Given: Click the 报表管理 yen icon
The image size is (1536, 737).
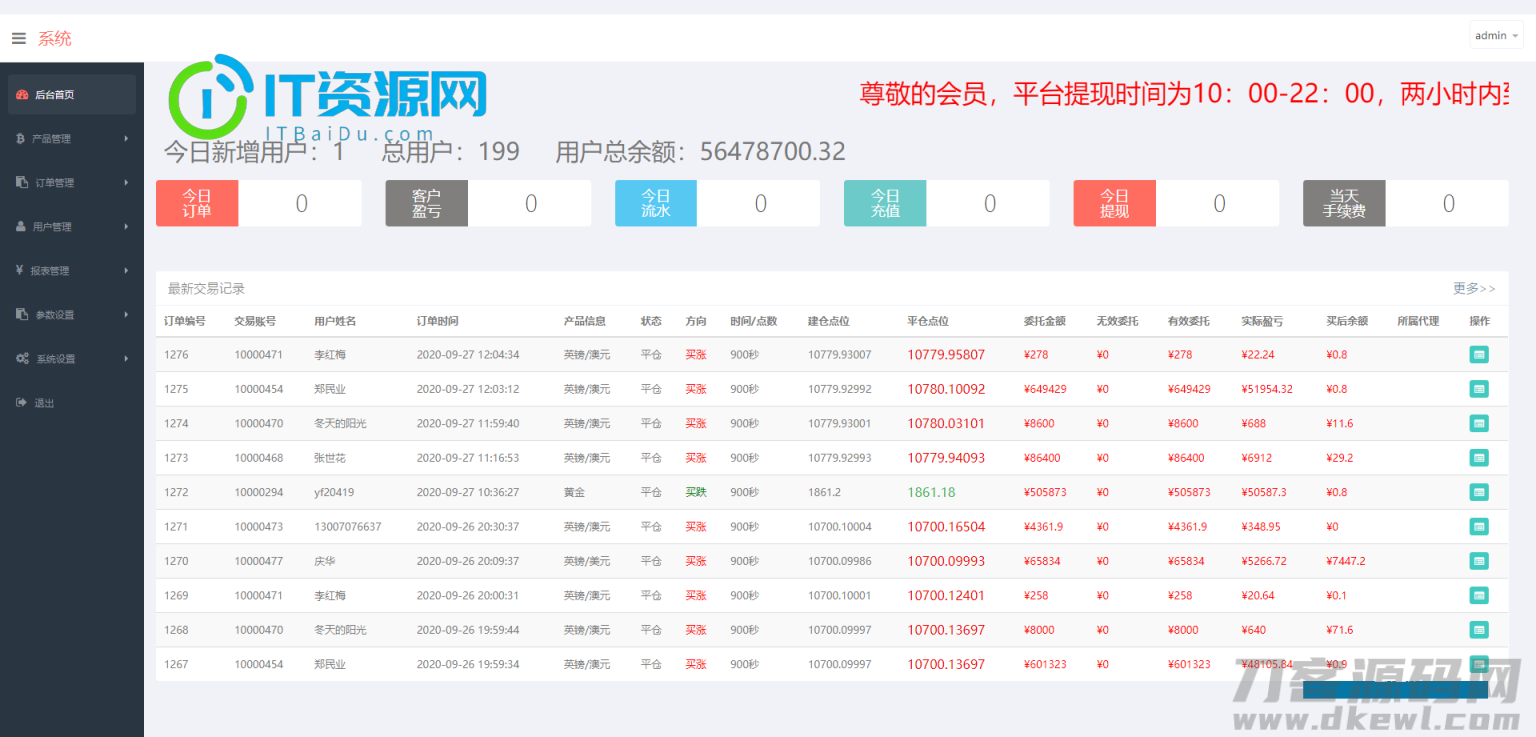Looking at the screenshot, I should (20, 271).
